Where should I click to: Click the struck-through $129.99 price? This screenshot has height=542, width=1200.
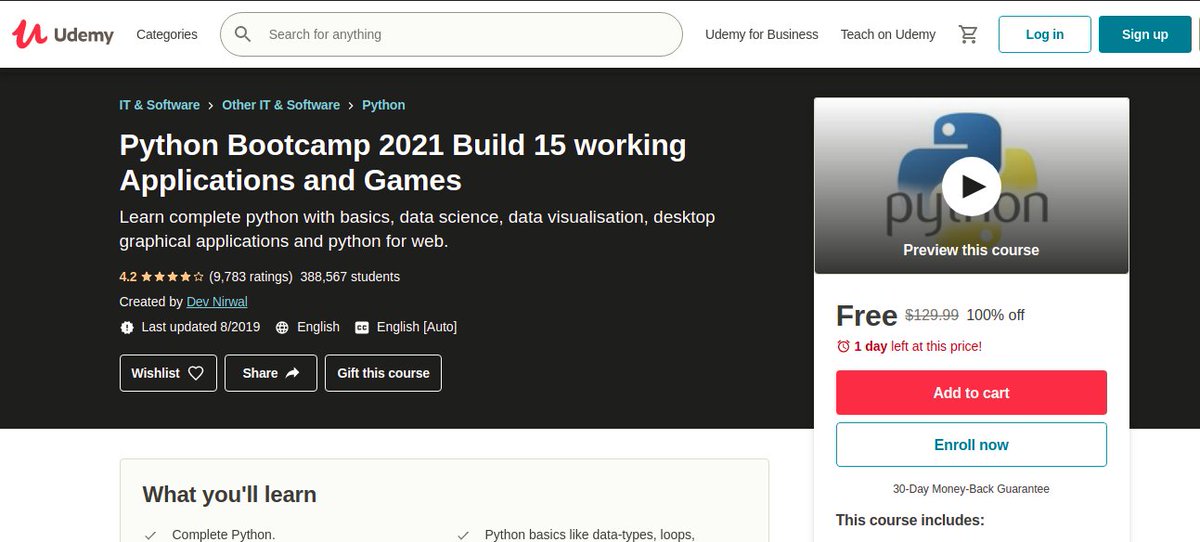pyautogui.click(x=932, y=315)
